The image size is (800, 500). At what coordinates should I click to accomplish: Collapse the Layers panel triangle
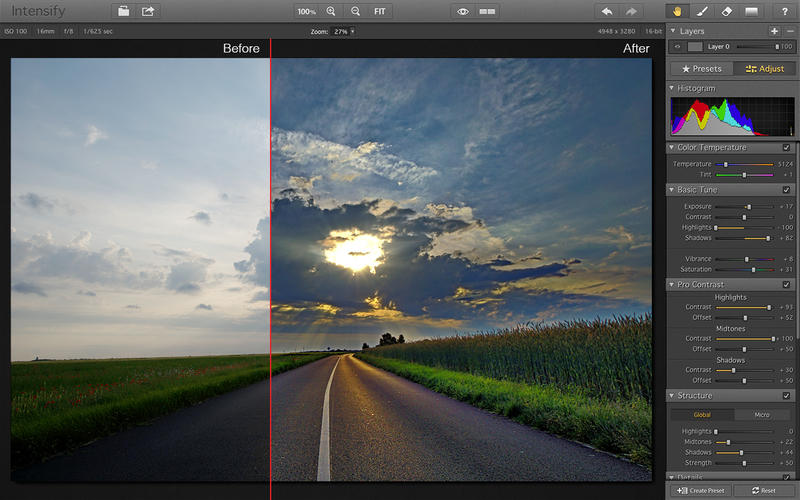pos(672,31)
